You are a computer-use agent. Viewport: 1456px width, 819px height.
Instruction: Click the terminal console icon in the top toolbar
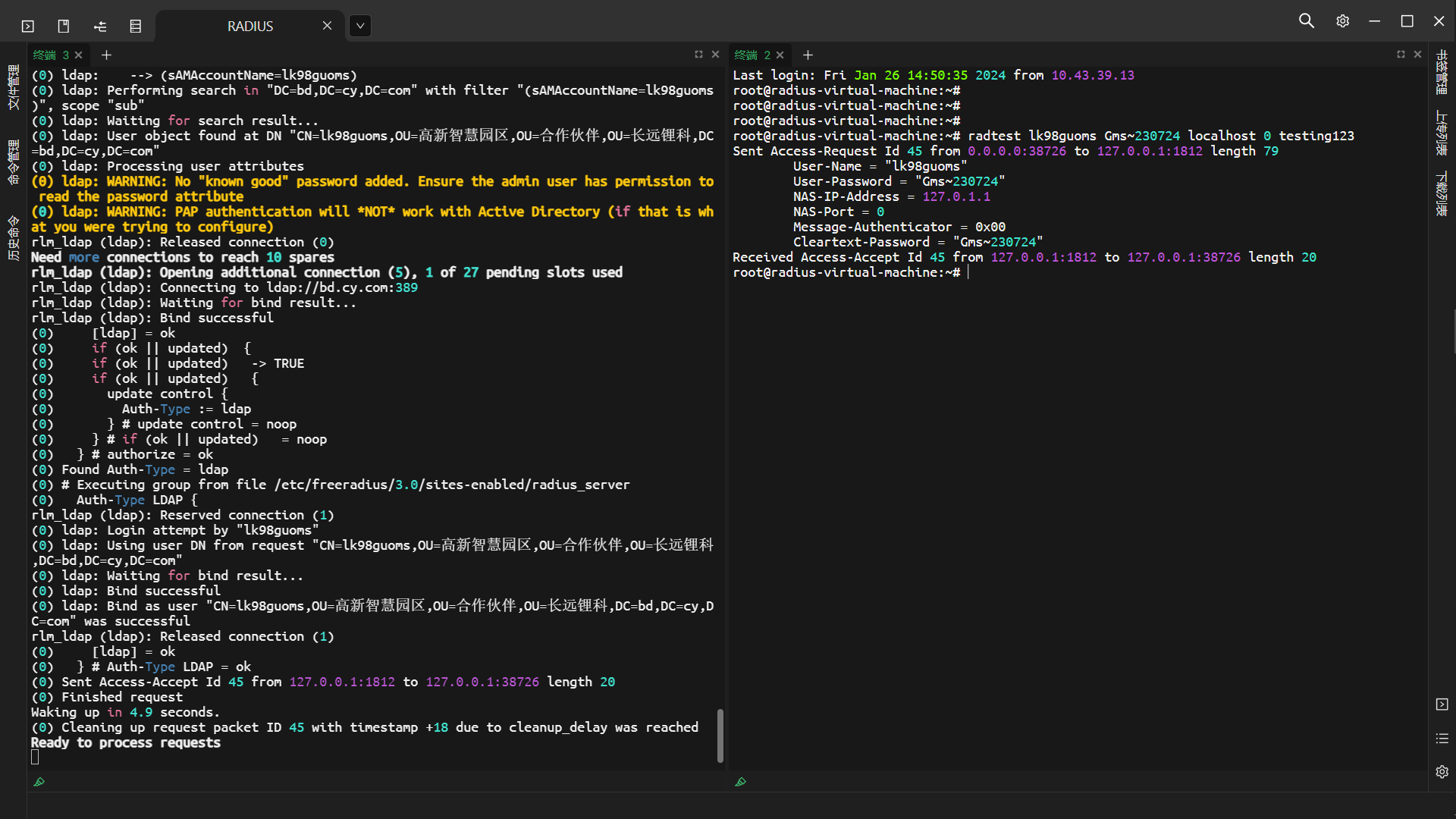[28, 27]
